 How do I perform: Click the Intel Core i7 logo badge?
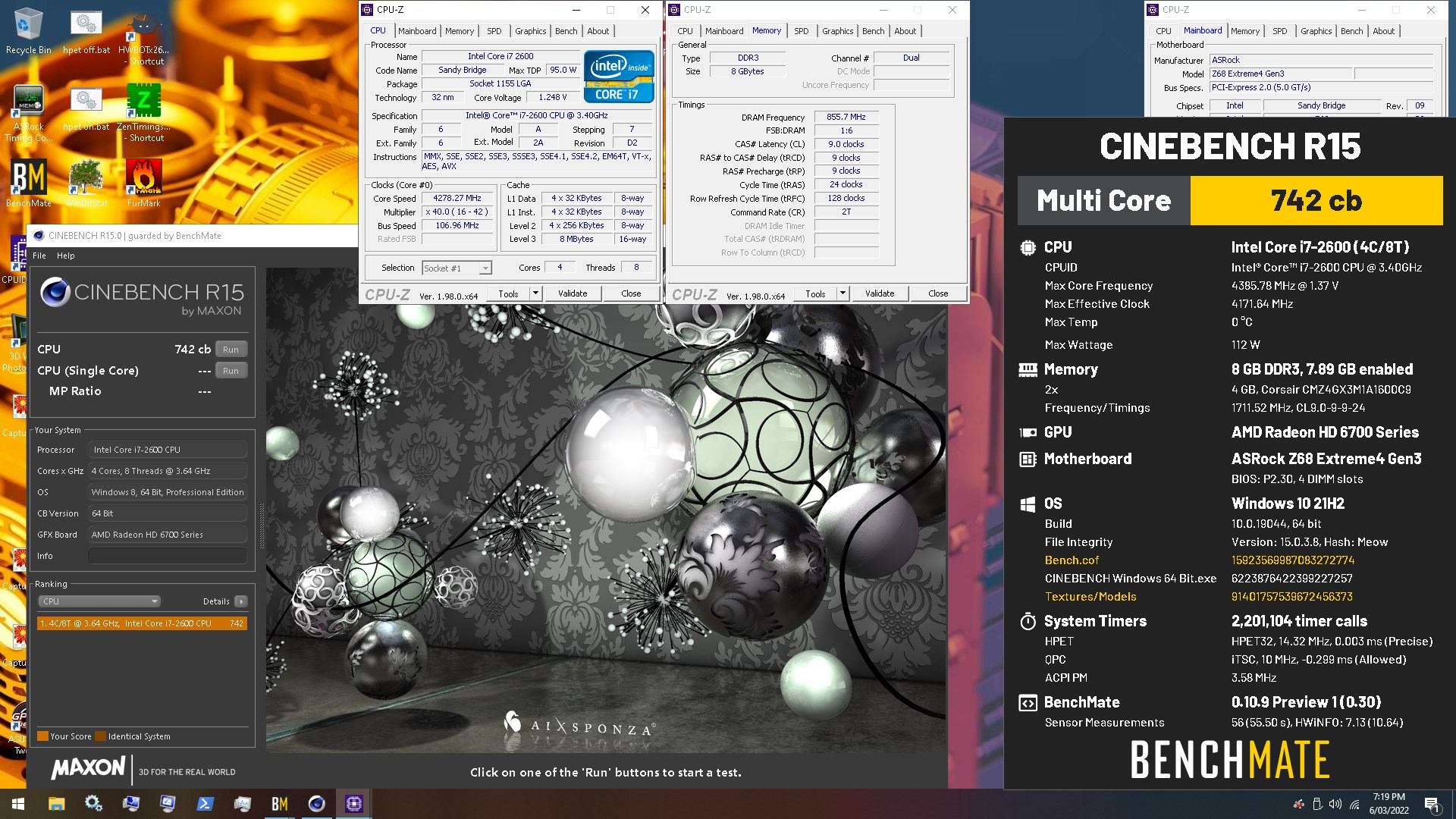619,77
